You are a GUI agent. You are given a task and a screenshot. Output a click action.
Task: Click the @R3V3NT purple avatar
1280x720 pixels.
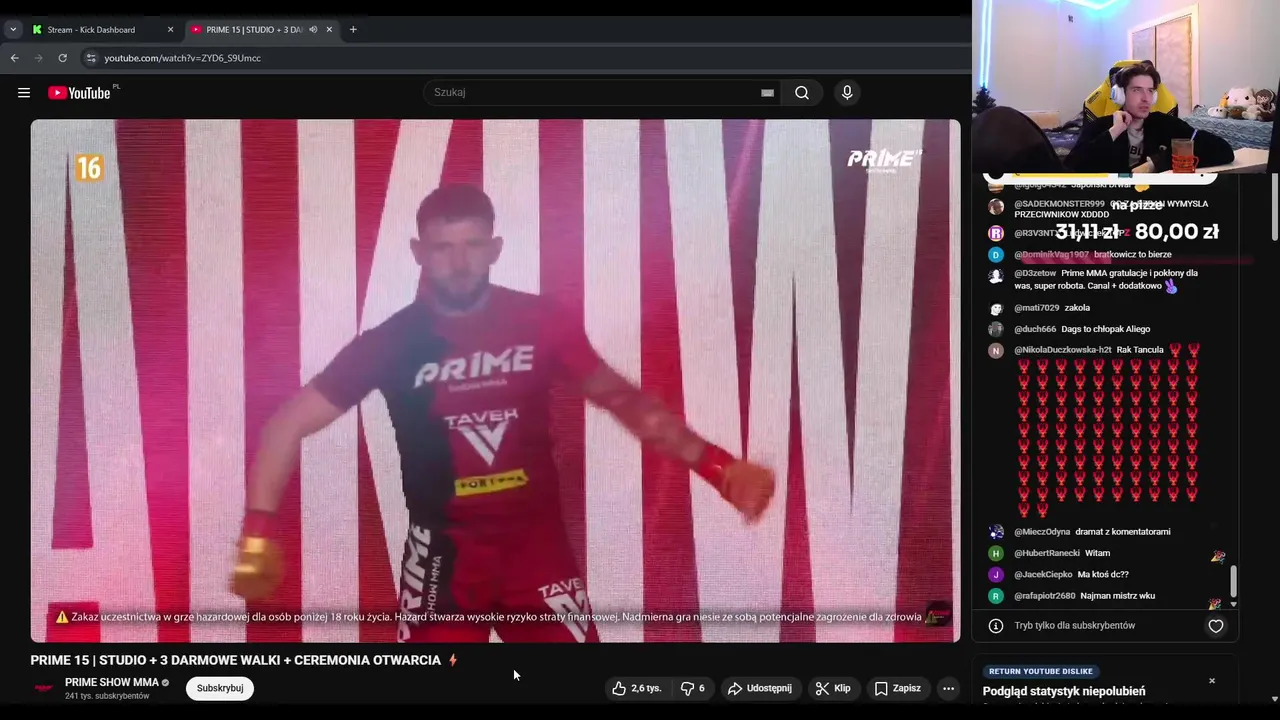point(996,233)
